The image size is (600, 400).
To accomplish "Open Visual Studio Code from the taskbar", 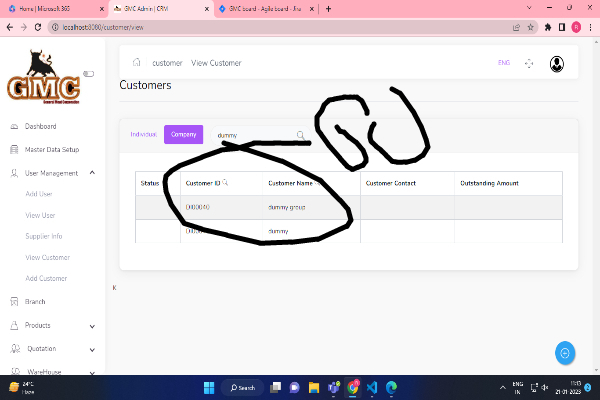I will point(373,387).
